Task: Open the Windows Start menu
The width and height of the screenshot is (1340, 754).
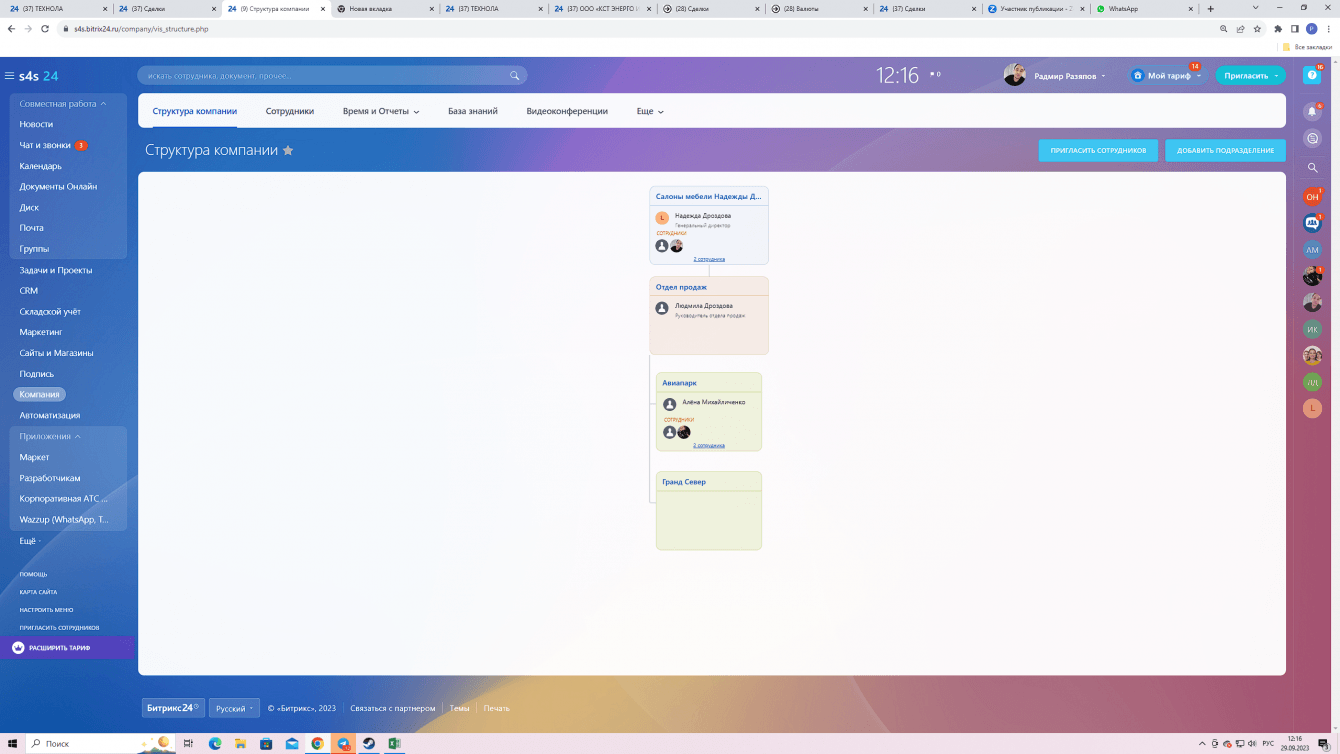Action: pyautogui.click(x=10, y=744)
